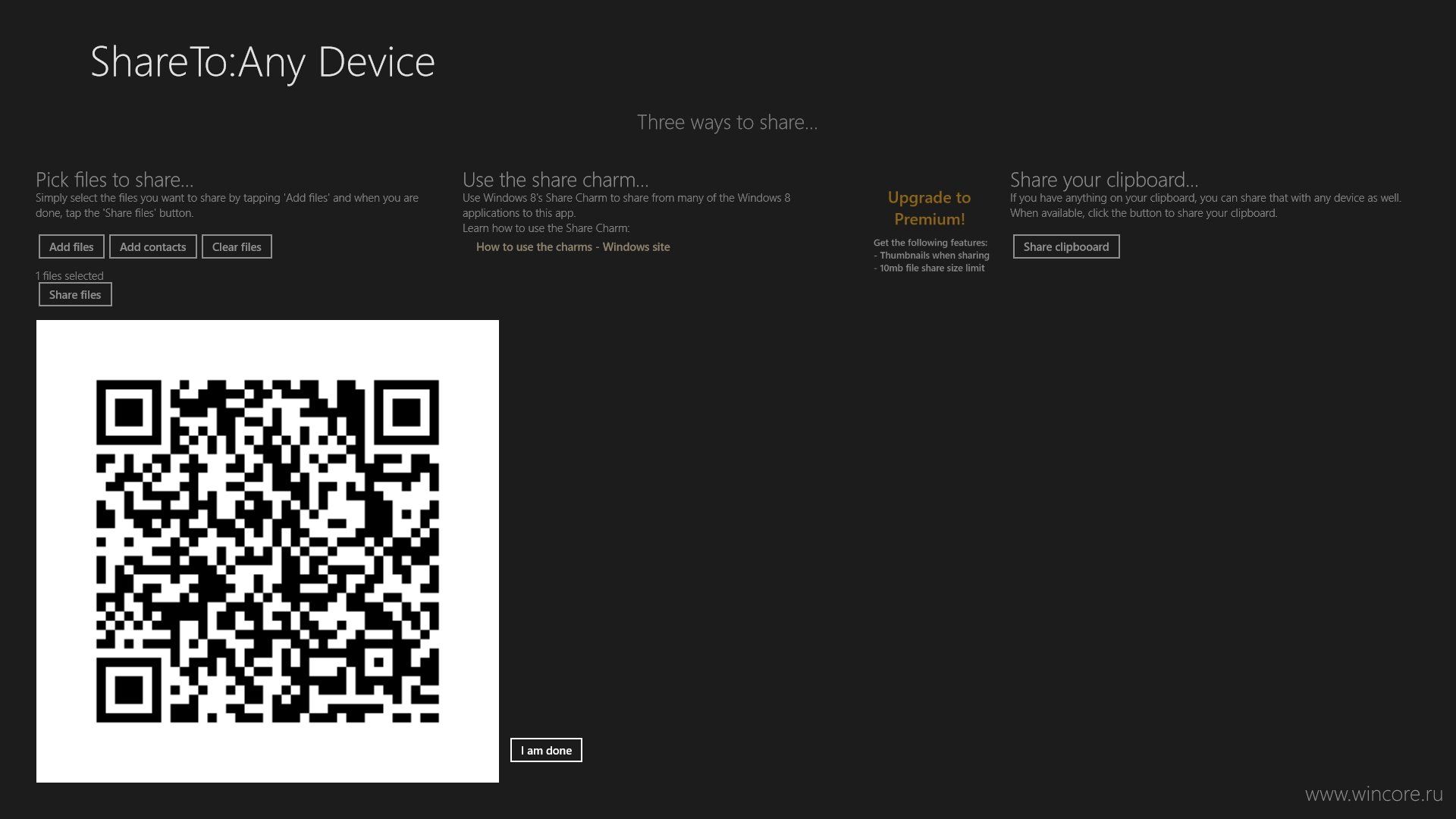Share the selected files
Viewport: 1456px width, 819px height.
pyautogui.click(x=75, y=294)
